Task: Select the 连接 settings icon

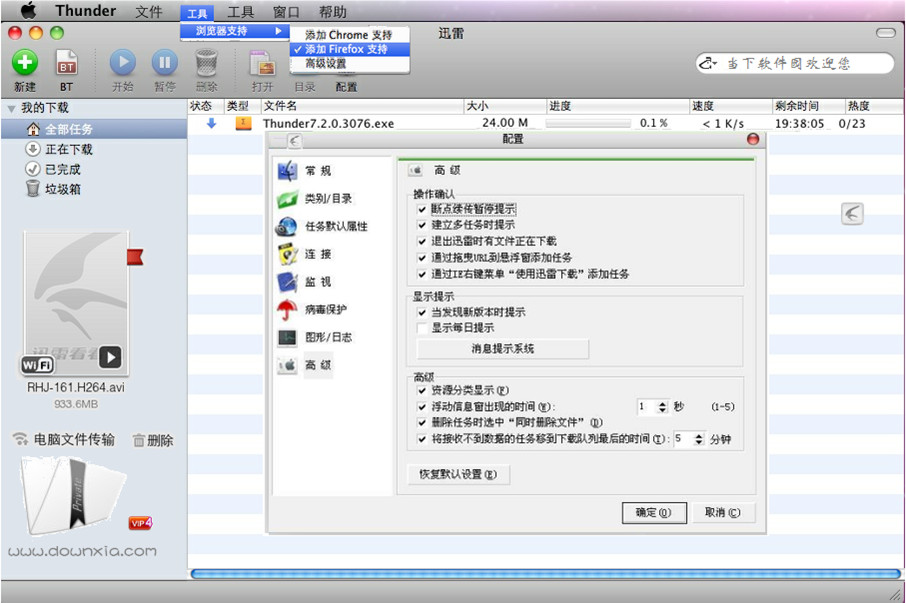Action: (287, 254)
